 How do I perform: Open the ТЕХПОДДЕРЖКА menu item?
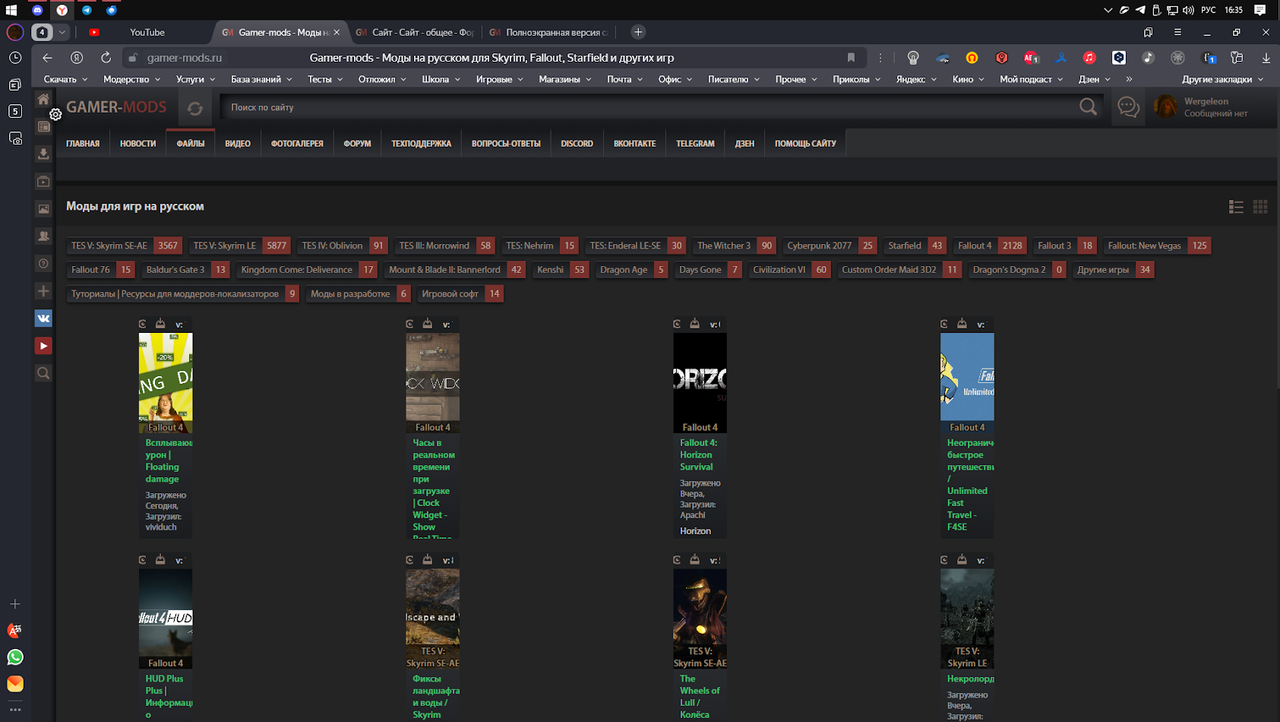(421, 143)
